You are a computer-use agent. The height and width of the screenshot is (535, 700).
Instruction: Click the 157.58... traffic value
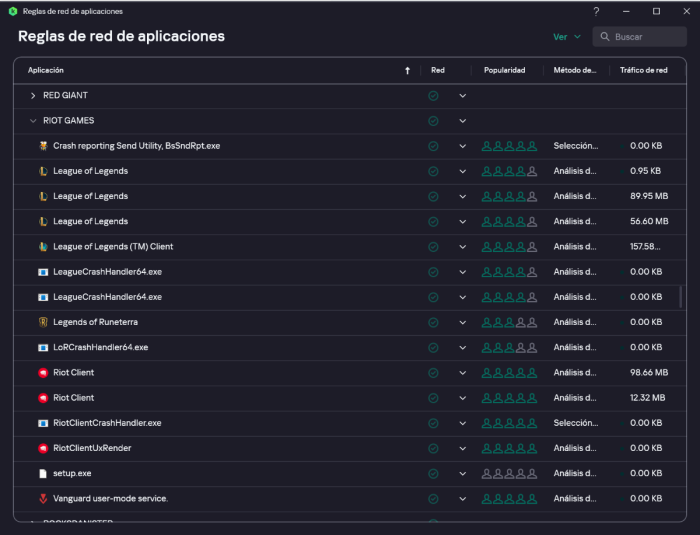(645, 247)
